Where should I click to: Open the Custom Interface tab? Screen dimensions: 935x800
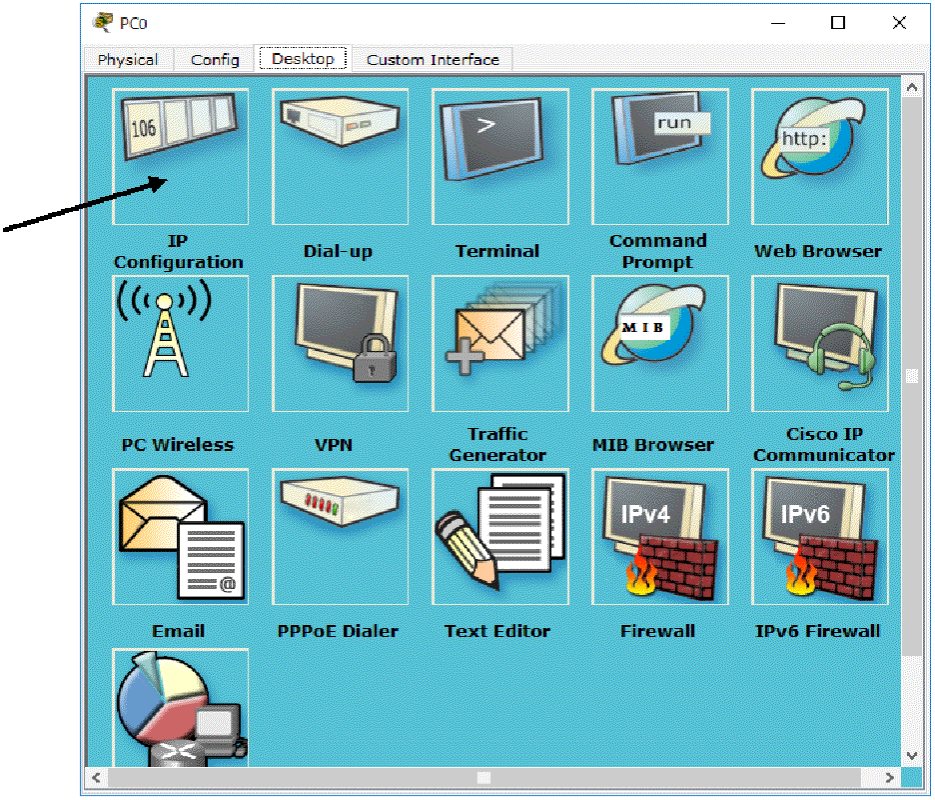432,60
